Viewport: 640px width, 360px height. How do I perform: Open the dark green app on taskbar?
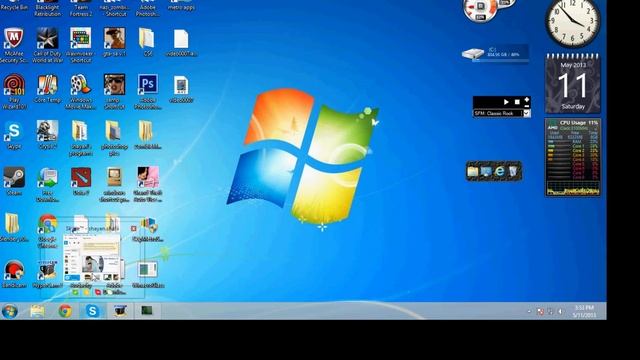(147, 311)
